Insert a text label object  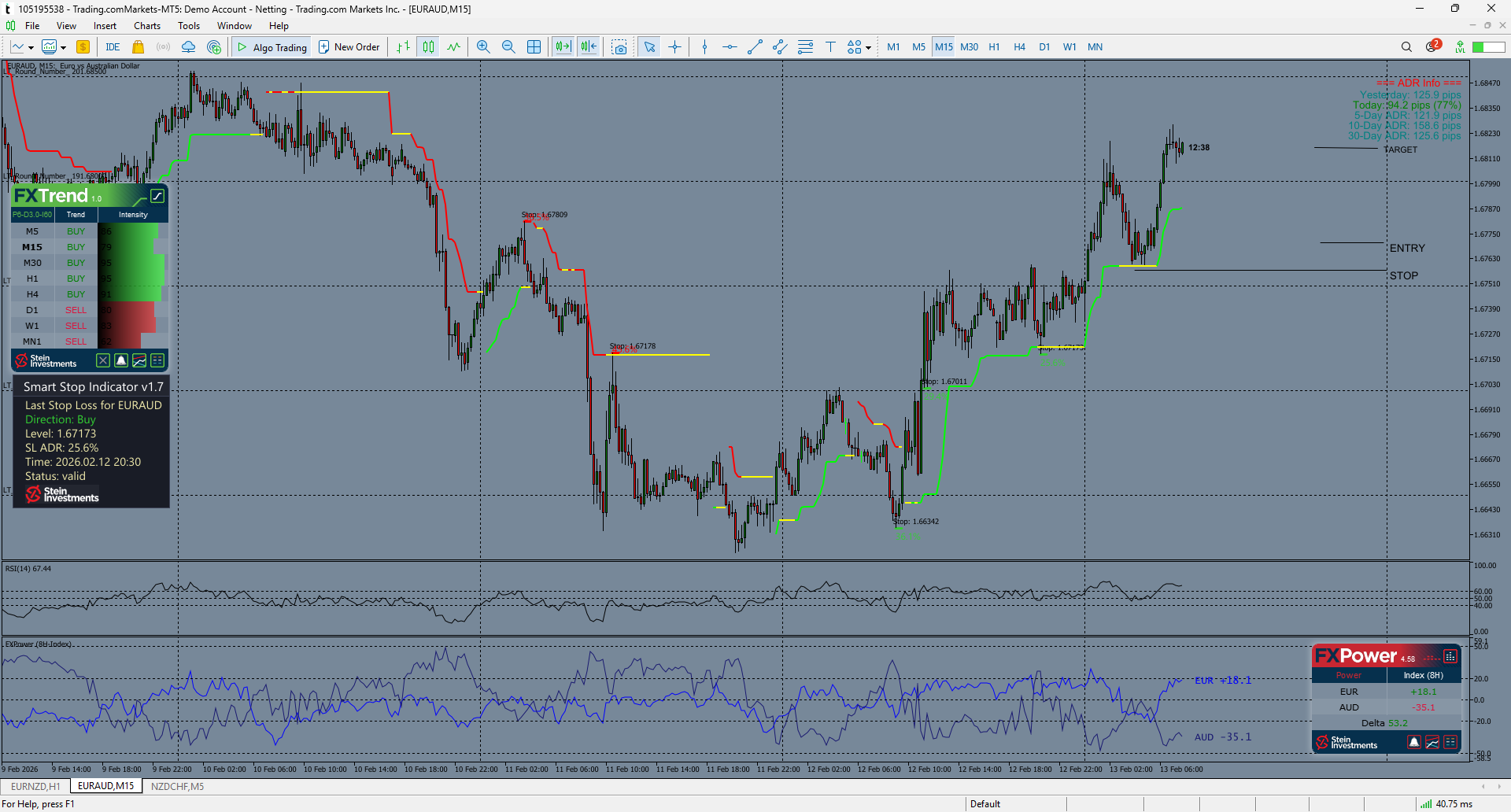(830, 47)
